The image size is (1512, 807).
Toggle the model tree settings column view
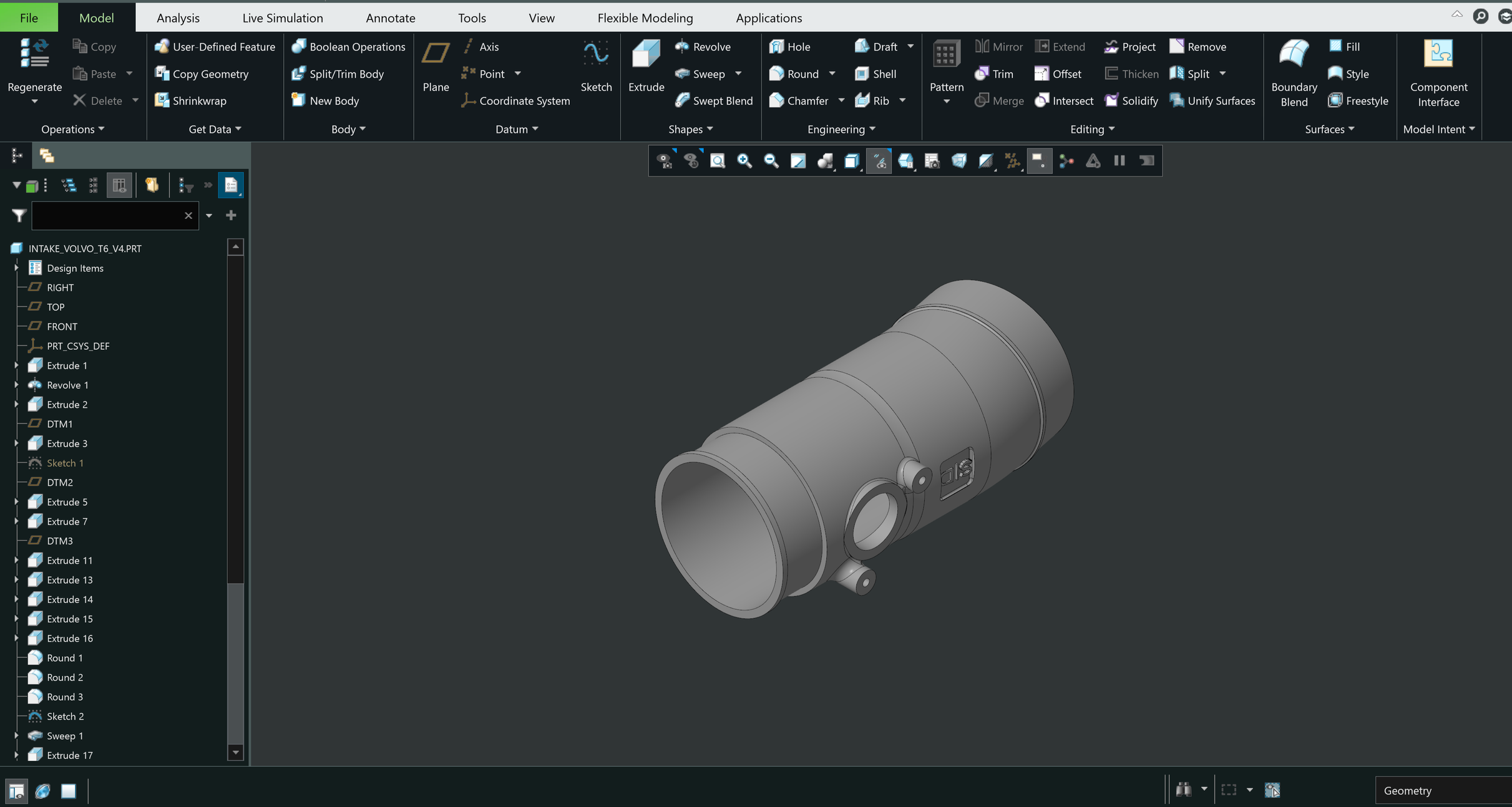point(119,185)
